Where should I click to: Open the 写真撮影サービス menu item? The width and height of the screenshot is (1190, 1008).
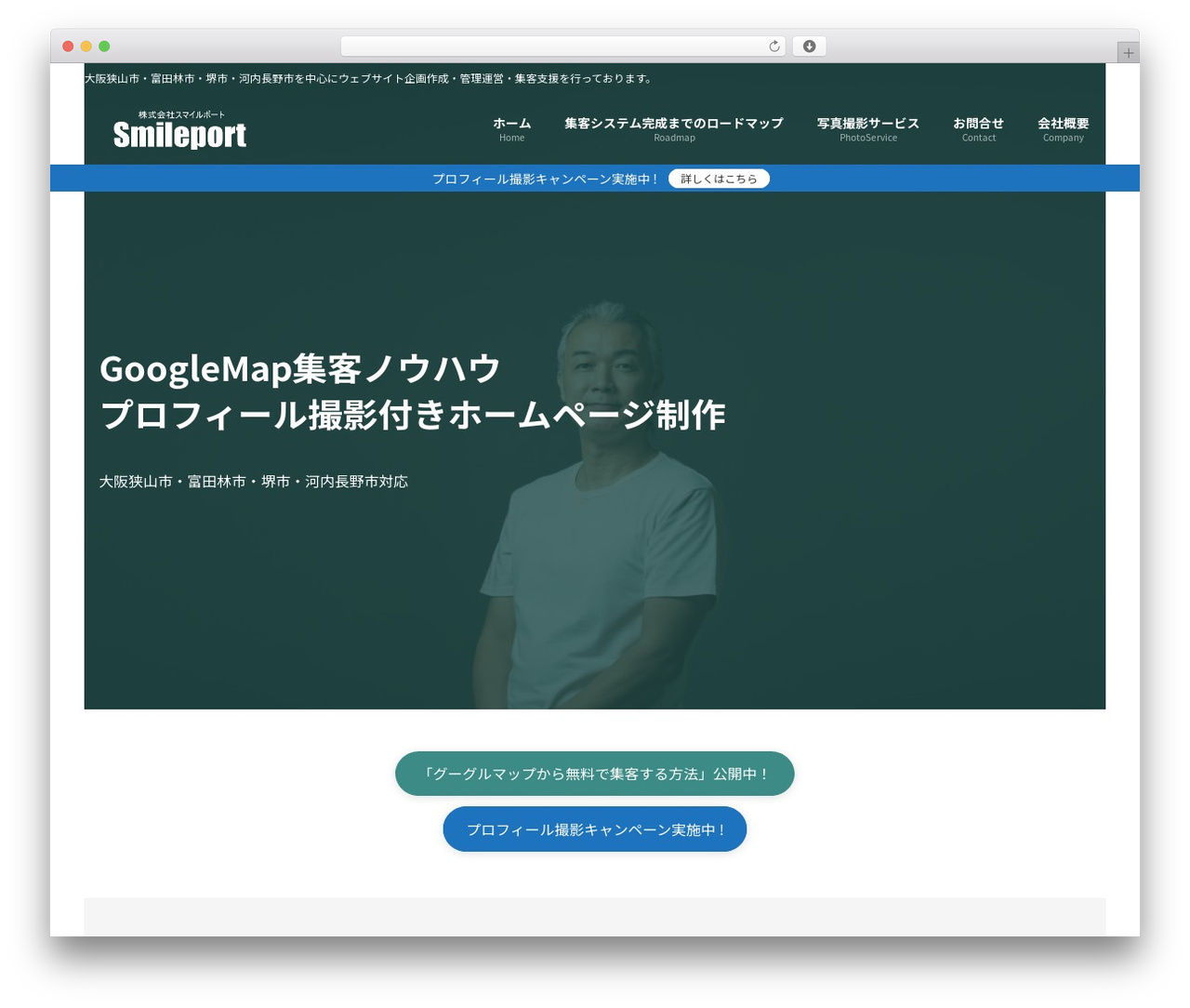click(868, 129)
